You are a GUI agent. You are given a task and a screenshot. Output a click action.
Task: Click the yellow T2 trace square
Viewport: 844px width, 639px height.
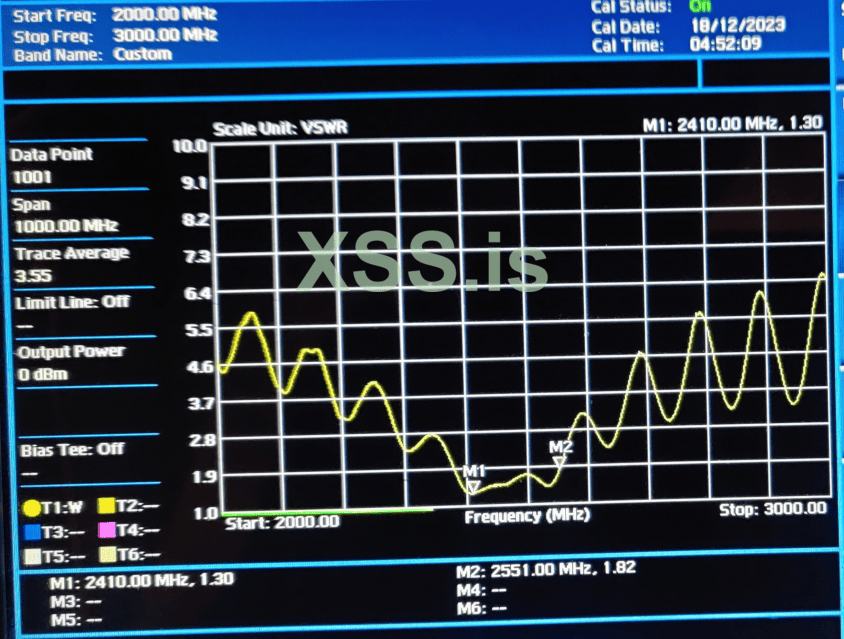107,506
